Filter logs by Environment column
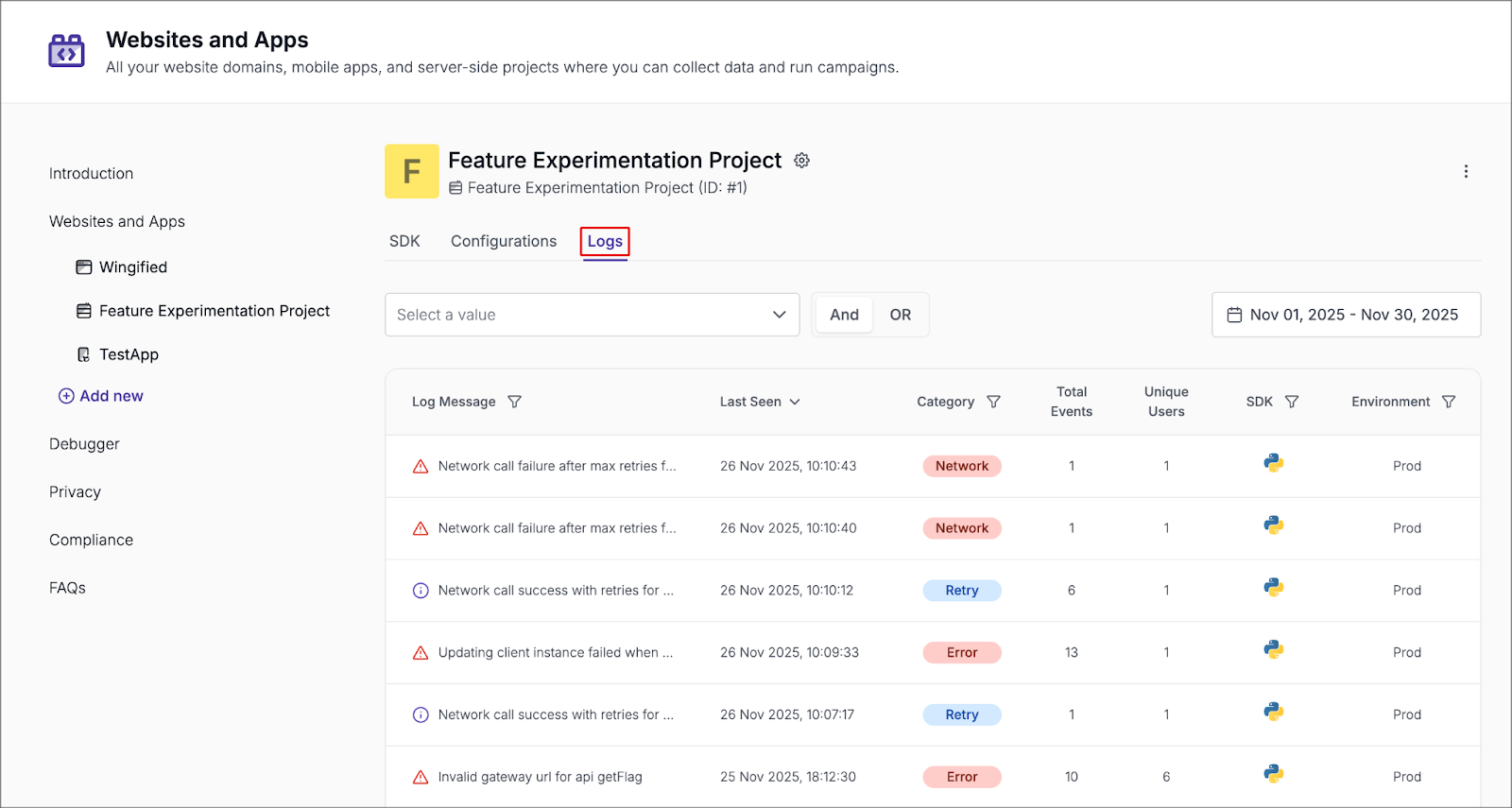This screenshot has width=1512, height=808. tap(1449, 402)
